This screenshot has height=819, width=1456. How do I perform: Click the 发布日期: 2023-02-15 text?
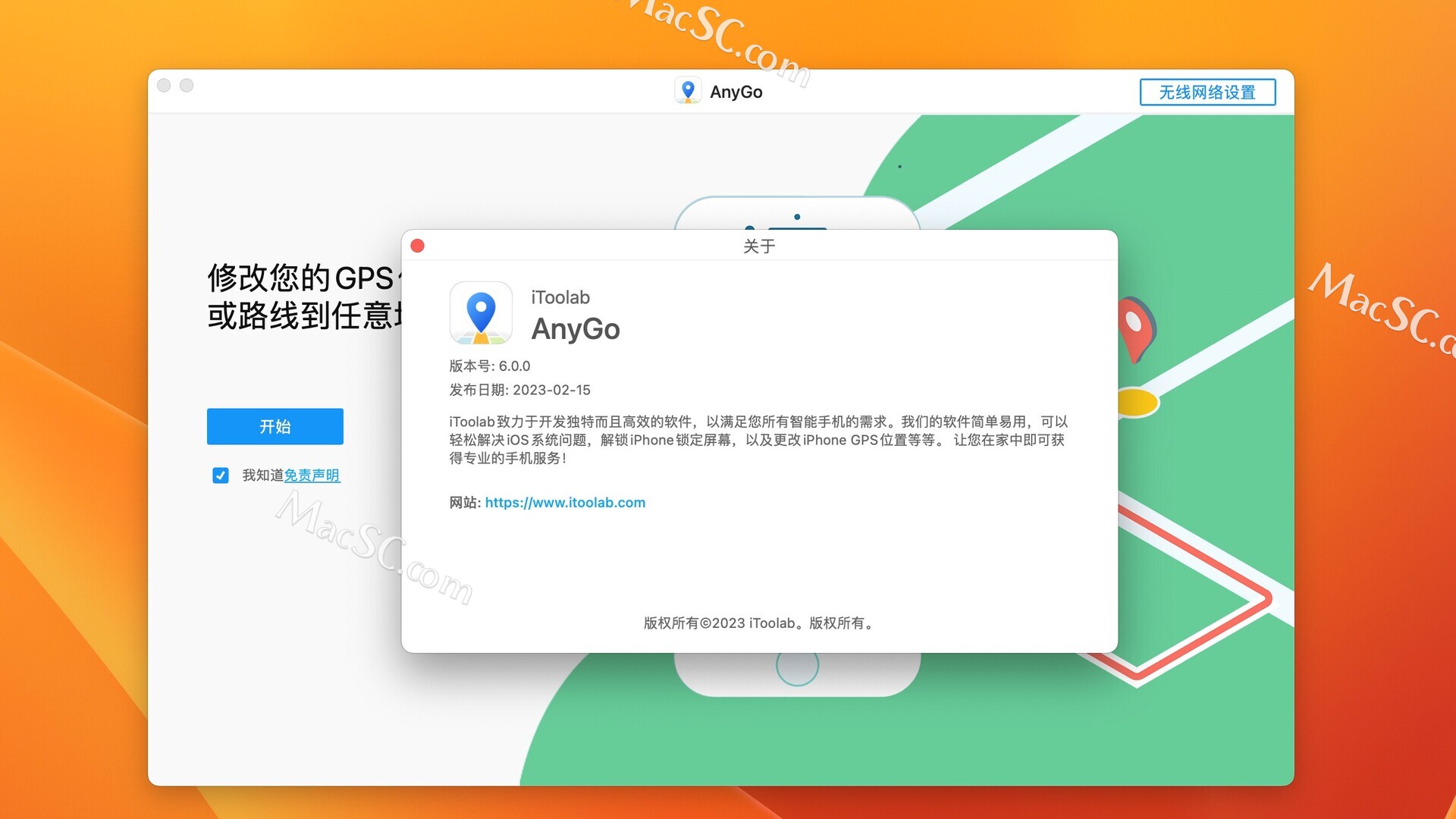point(519,390)
